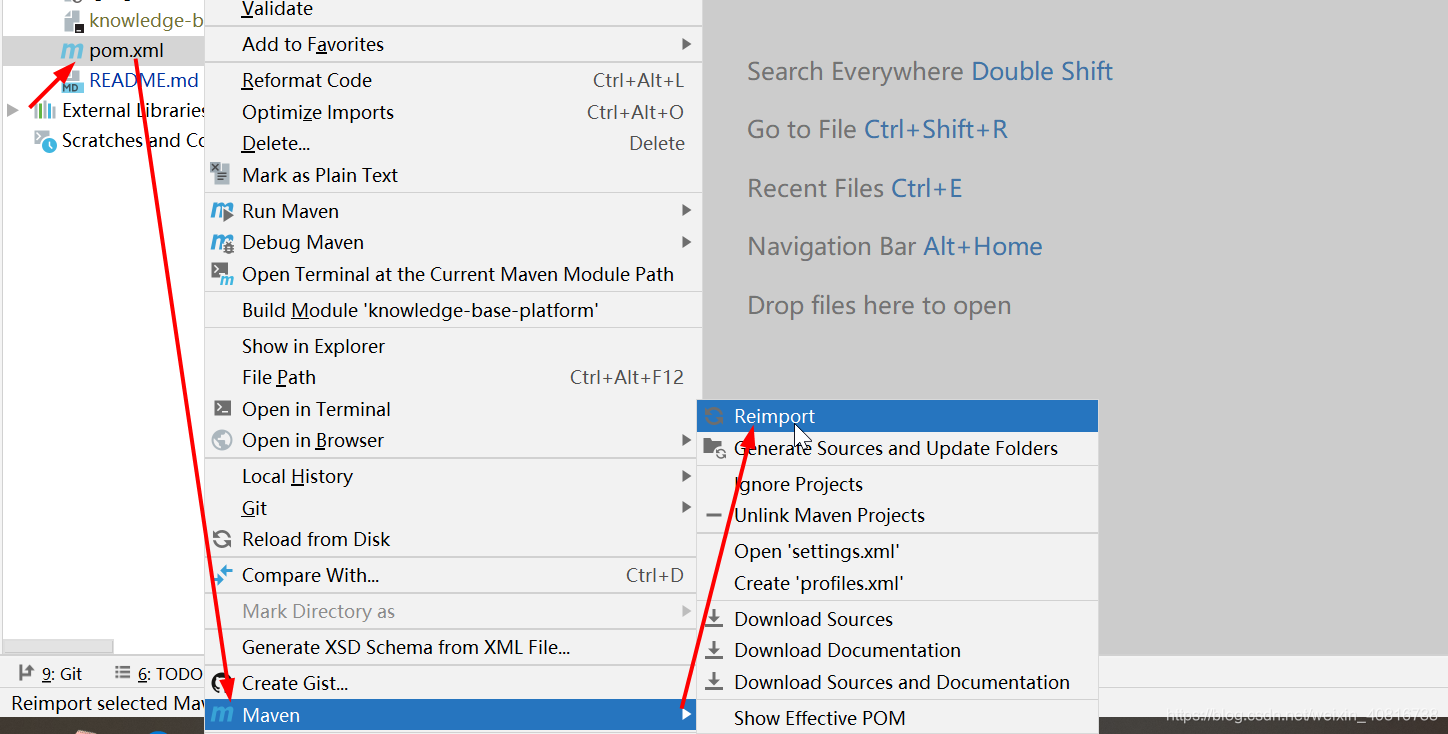This screenshot has width=1448, height=734.
Task: Click the project tree horizontal scrollbar
Action: [x=58, y=647]
